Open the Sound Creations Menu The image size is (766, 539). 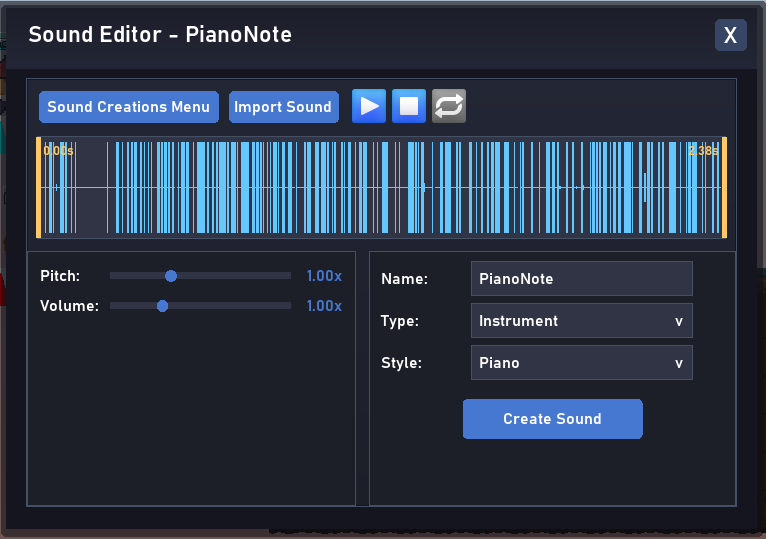[128, 107]
